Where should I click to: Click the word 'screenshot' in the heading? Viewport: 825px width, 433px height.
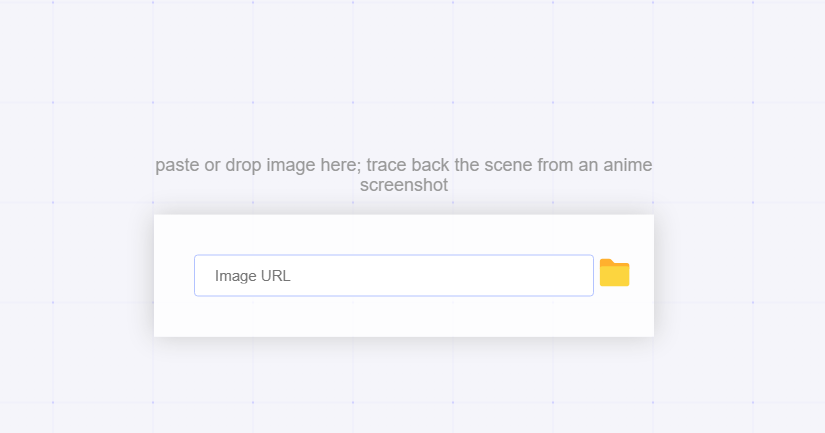click(x=403, y=185)
